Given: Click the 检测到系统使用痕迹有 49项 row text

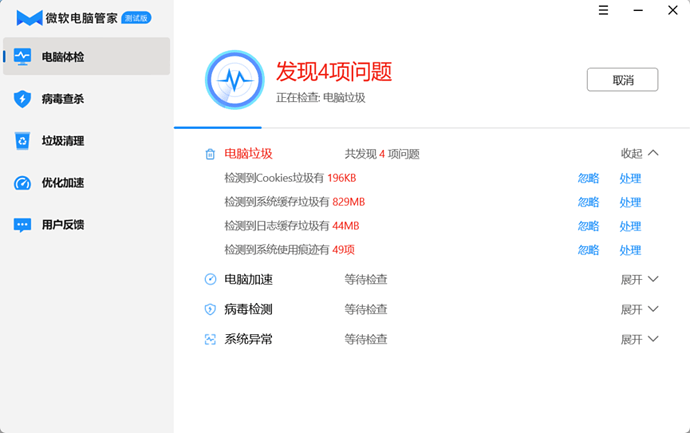Looking at the screenshot, I should pos(290,250).
